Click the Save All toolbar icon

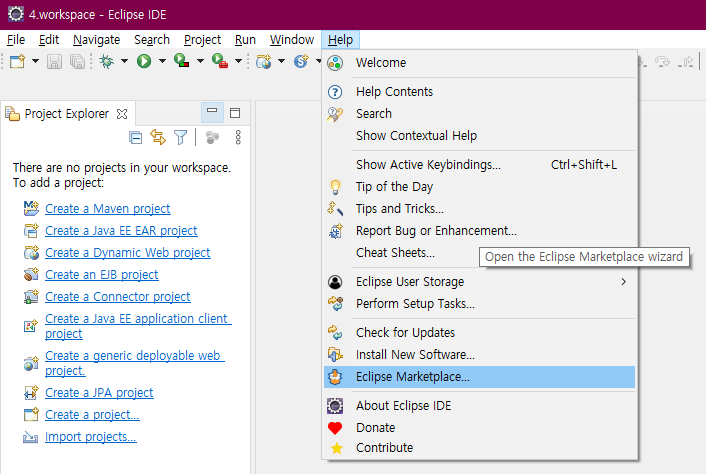tap(77, 61)
